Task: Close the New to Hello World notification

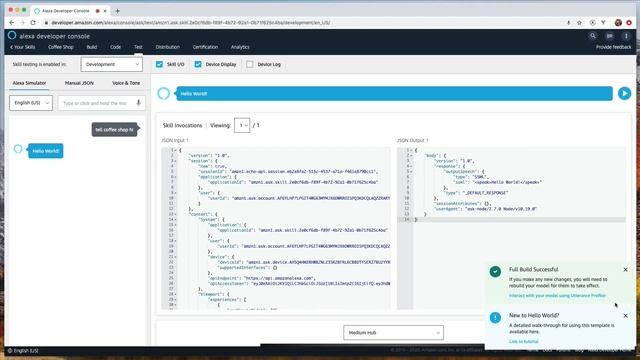Action: click(625, 316)
